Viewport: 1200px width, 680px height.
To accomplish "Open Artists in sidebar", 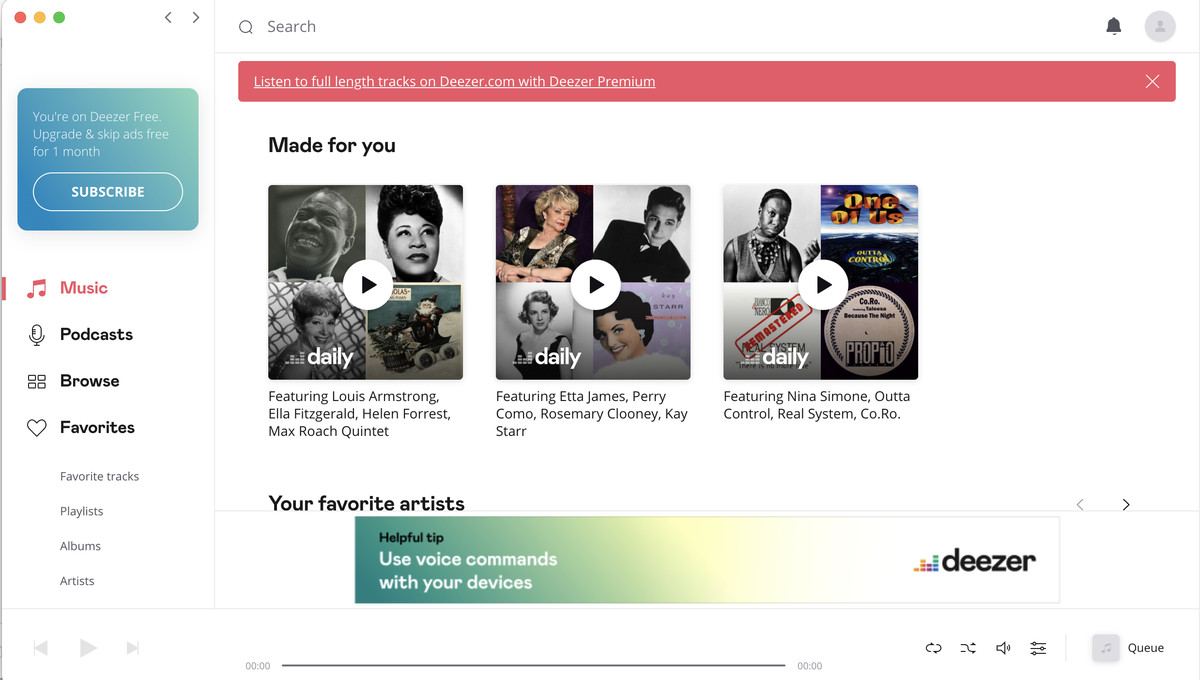I will coord(77,581).
